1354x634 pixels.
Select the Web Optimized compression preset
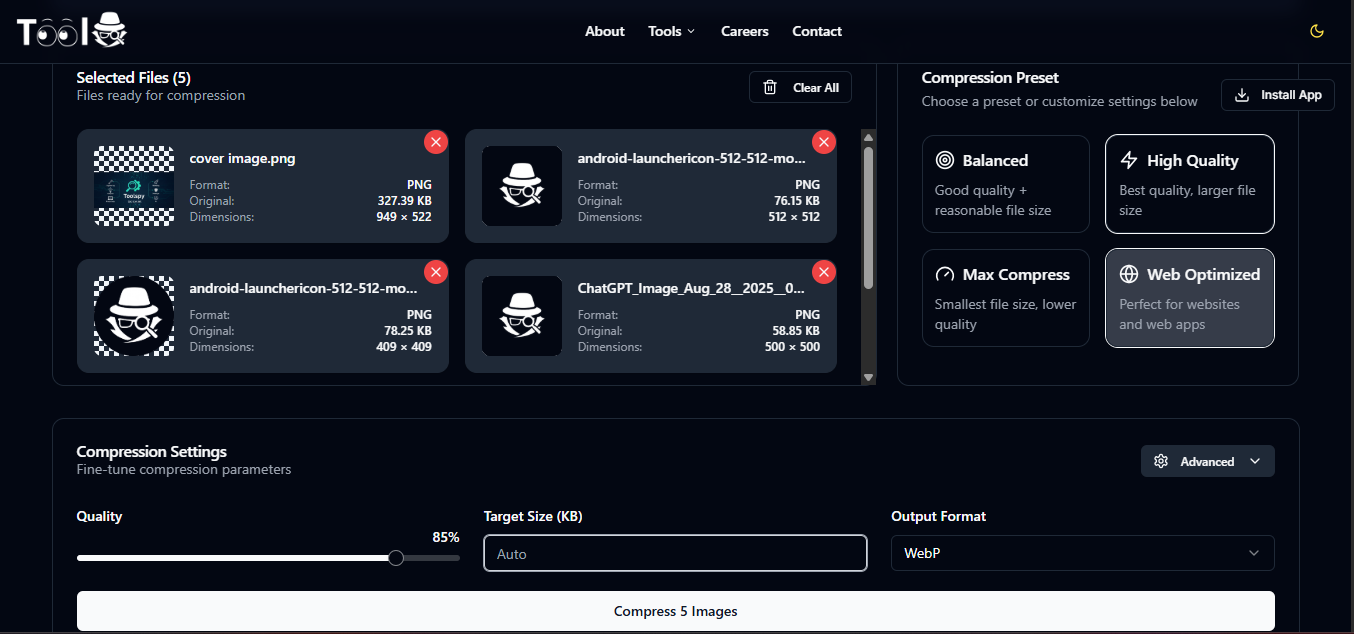pos(1189,298)
